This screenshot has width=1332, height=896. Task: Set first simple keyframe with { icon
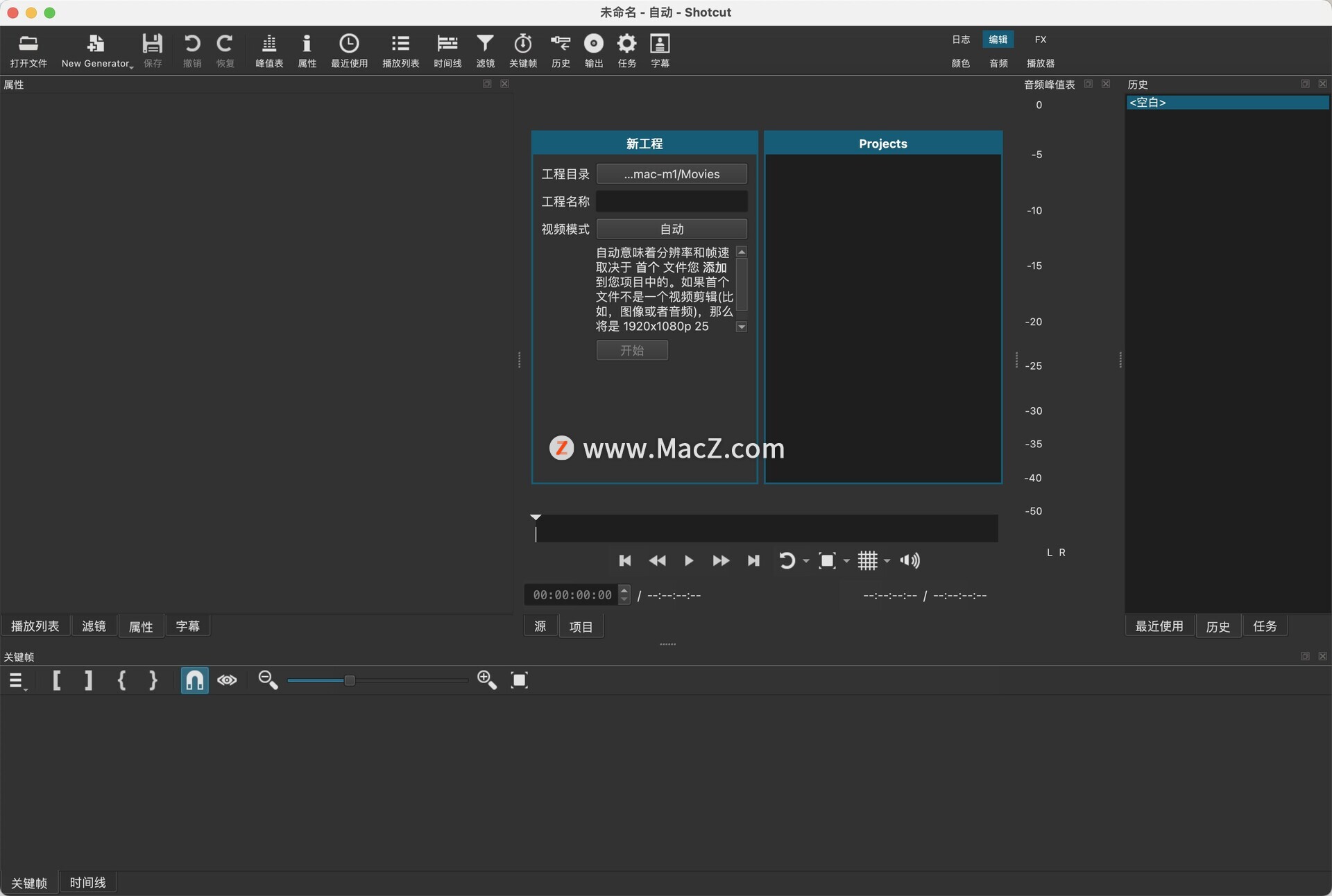121,680
